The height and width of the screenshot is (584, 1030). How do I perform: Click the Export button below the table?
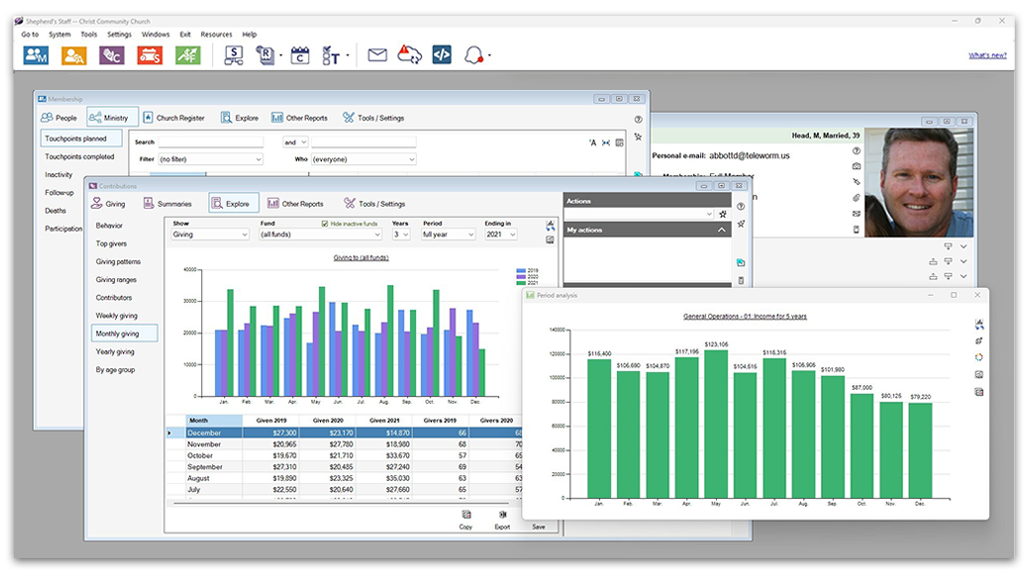coord(502,520)
